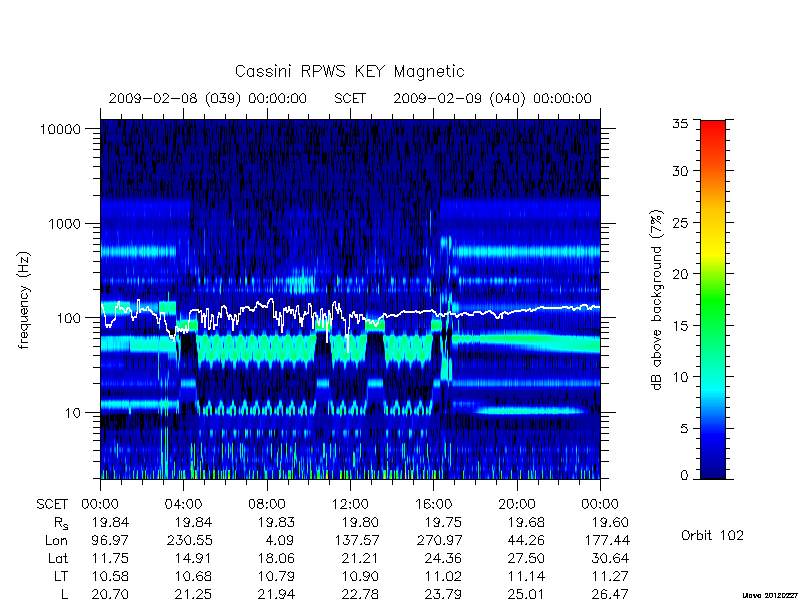The image size is (800, 600).
Task: Click the latitude value "21.21"
Action: [x=360, y=559]
